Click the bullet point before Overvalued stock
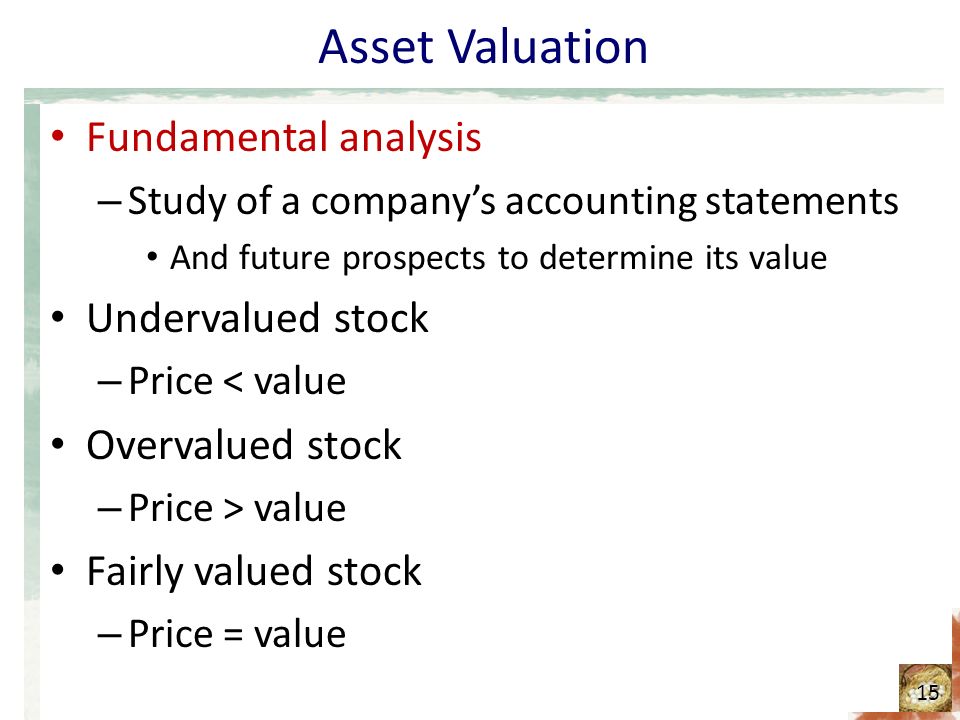Screen dimensions: 960x720 coord(58,444)
